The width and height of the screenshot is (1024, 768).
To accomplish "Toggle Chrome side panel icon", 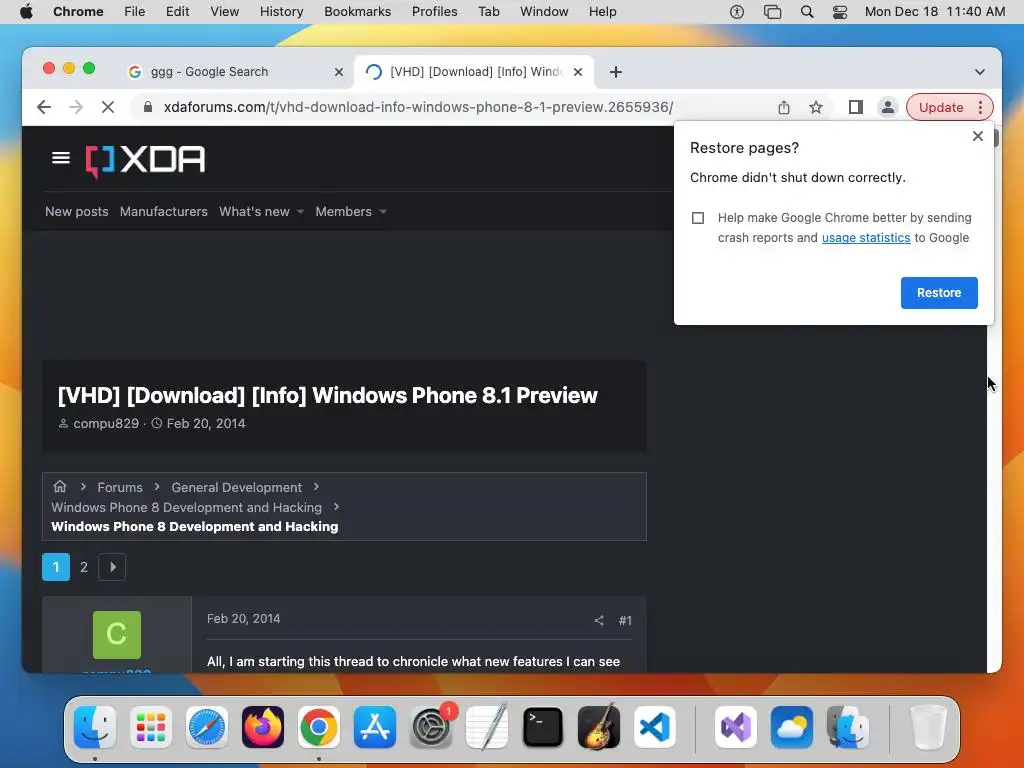I will (856, 107).
